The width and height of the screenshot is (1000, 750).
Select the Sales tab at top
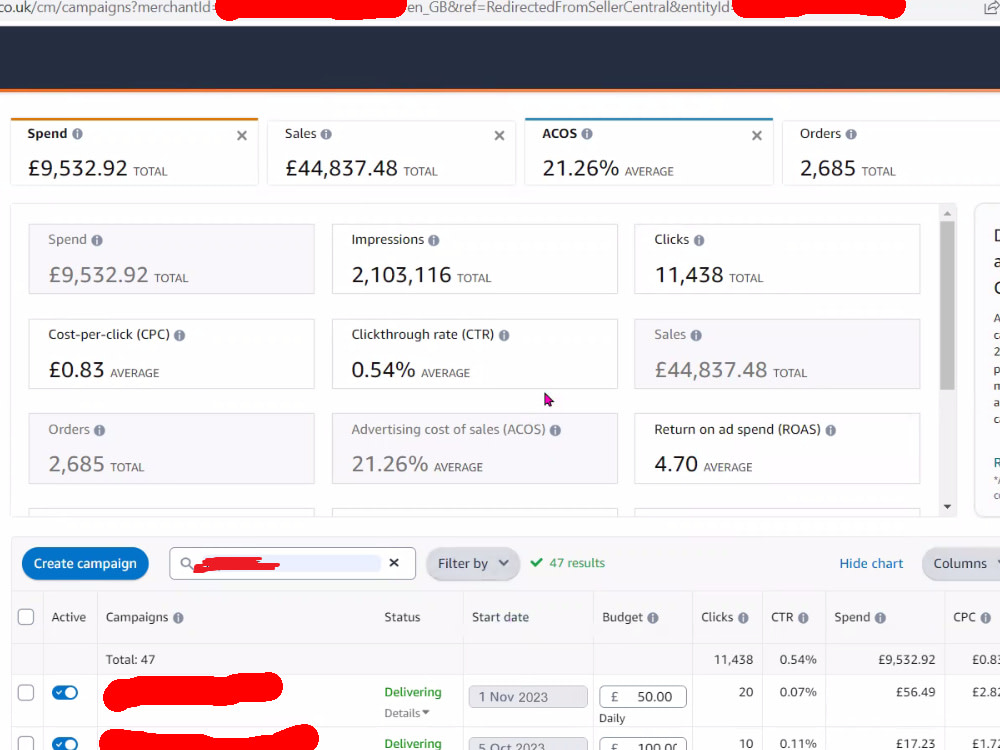[391, 152]
